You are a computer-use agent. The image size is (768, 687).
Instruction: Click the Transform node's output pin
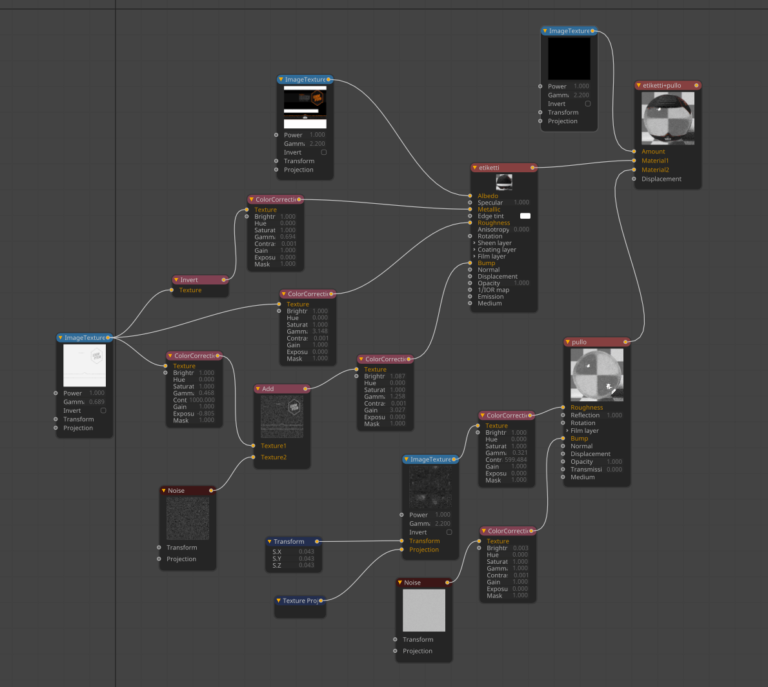(319, 542)
